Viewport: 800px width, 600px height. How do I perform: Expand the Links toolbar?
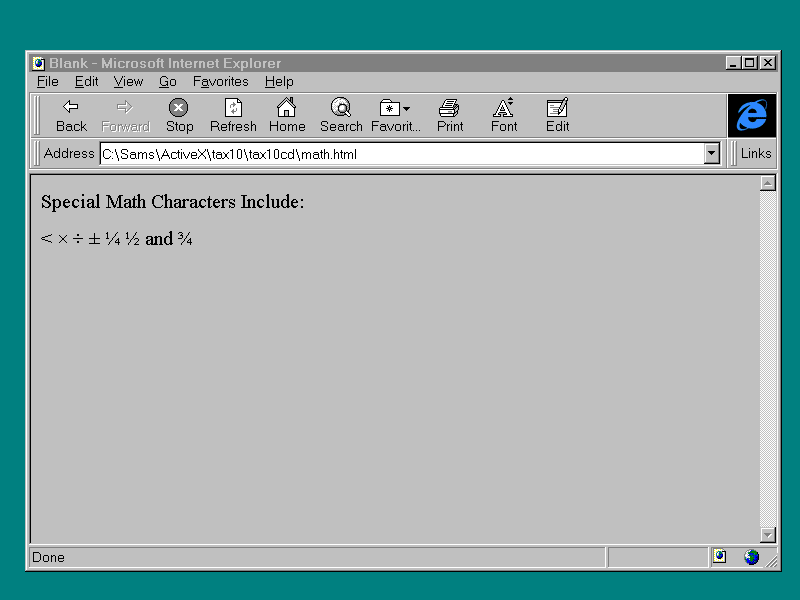pyautogui.click(x=755, y=154)
